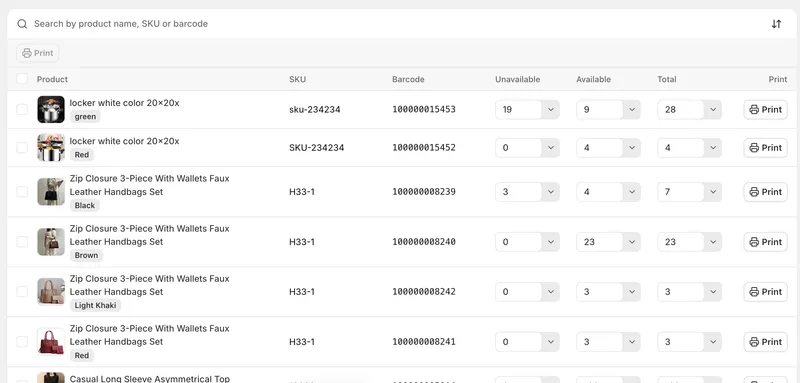Click the bulk Print button above the table
Viewport: 800px width, 383px height.
(38, 53)
